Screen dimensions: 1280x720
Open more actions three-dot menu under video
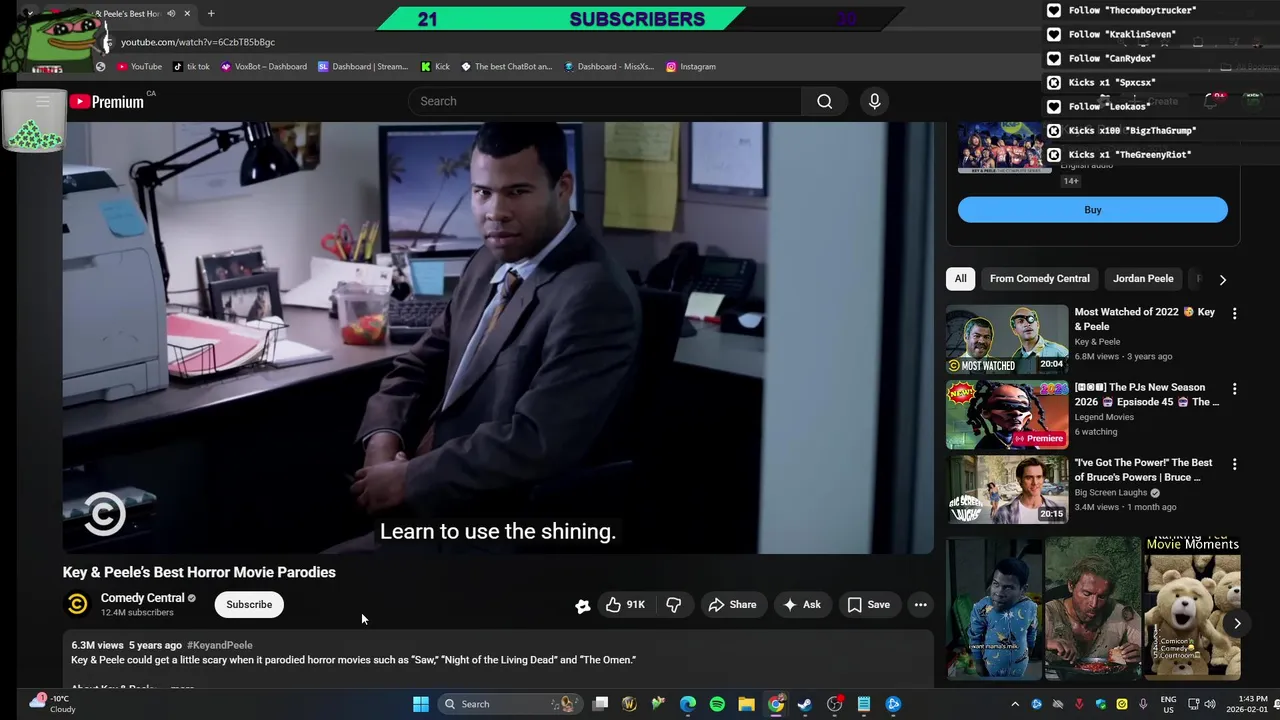point(920,604)
